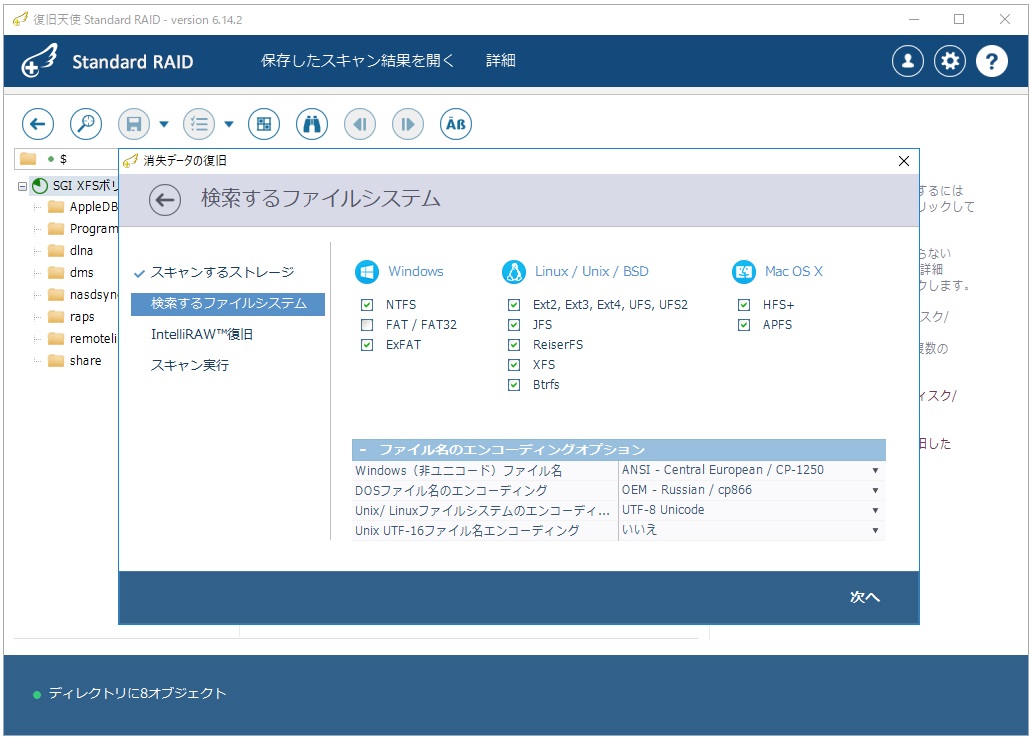The image size is (1033, 739).
Task: Enable the FAT / FAT32 checkbox
Action: (367, 325)
